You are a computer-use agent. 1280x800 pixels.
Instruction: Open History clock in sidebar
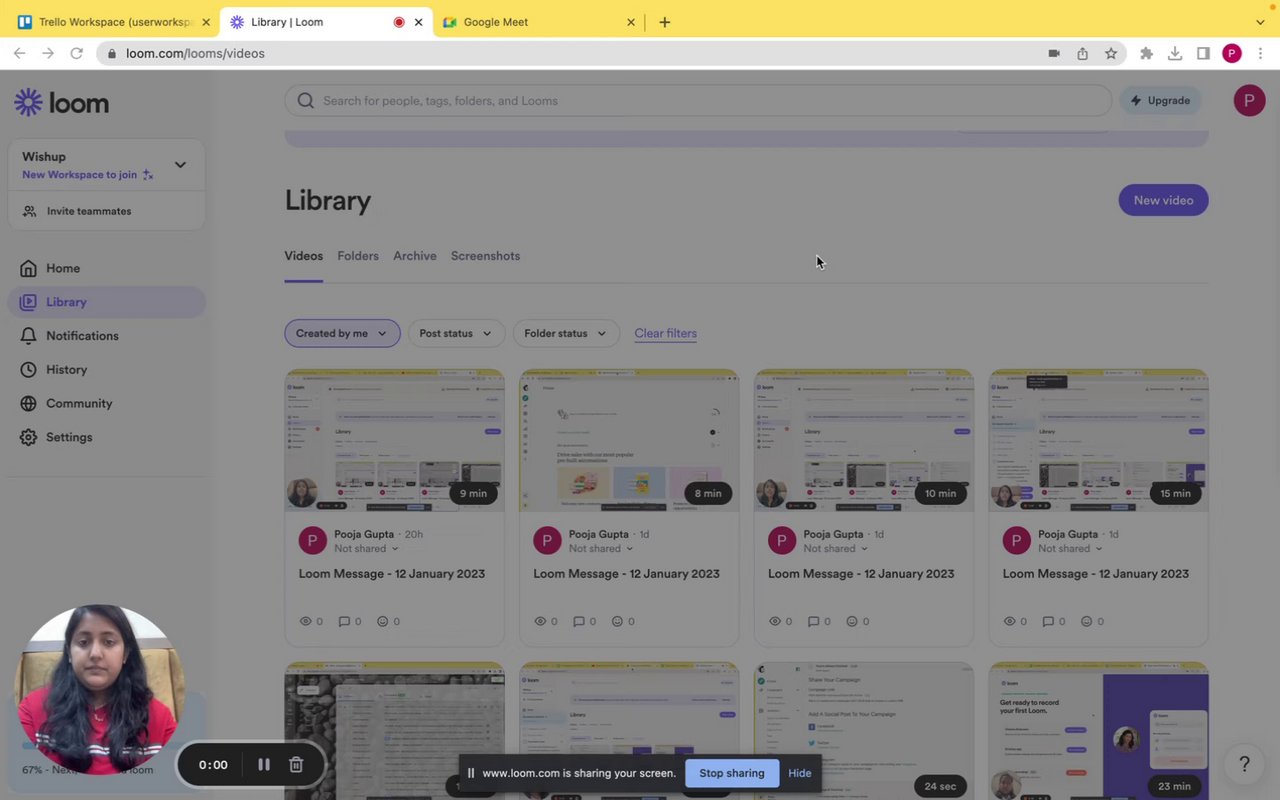[28, 370]
